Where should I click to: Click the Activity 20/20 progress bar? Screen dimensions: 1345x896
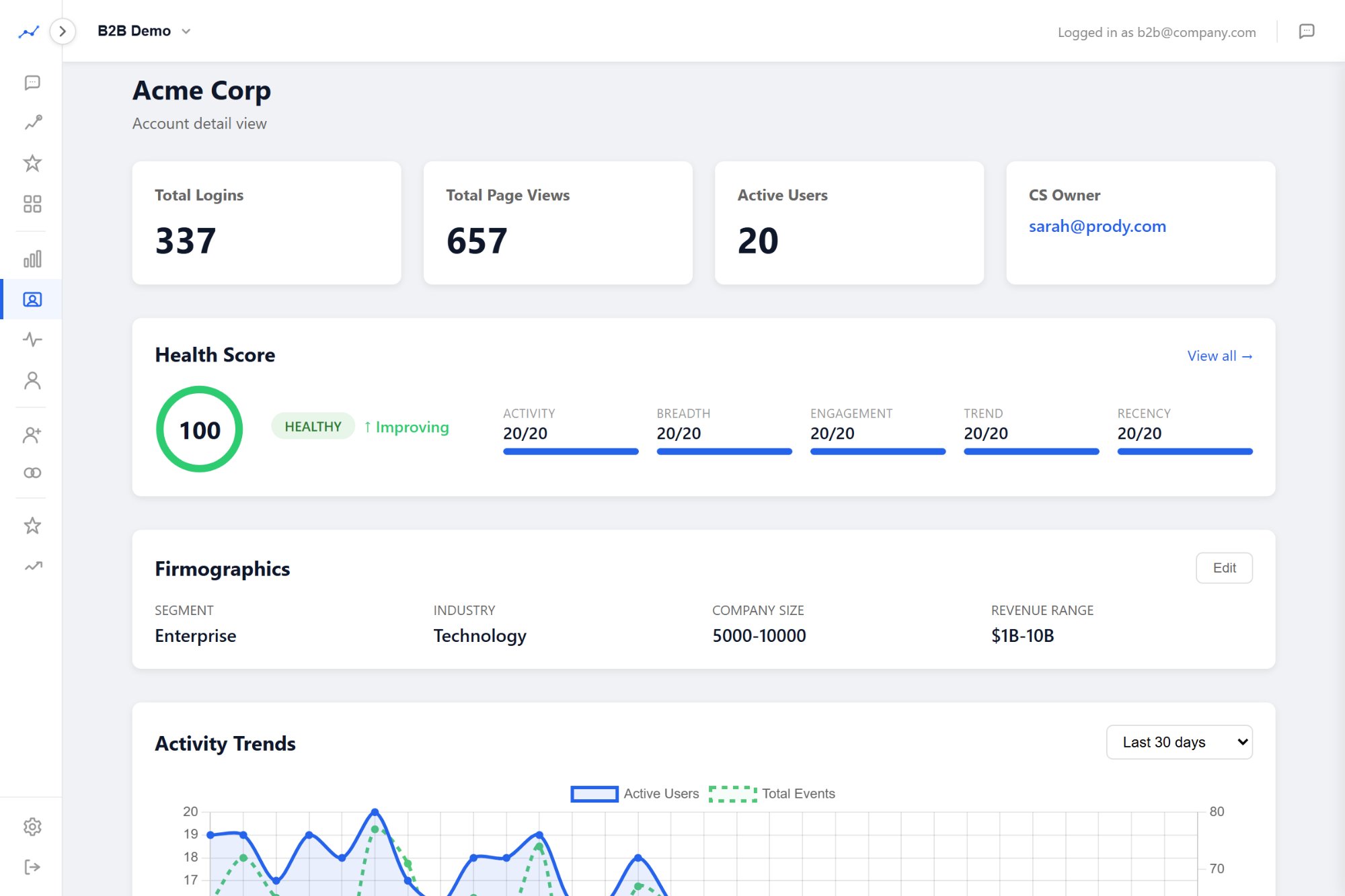(570, 450)
